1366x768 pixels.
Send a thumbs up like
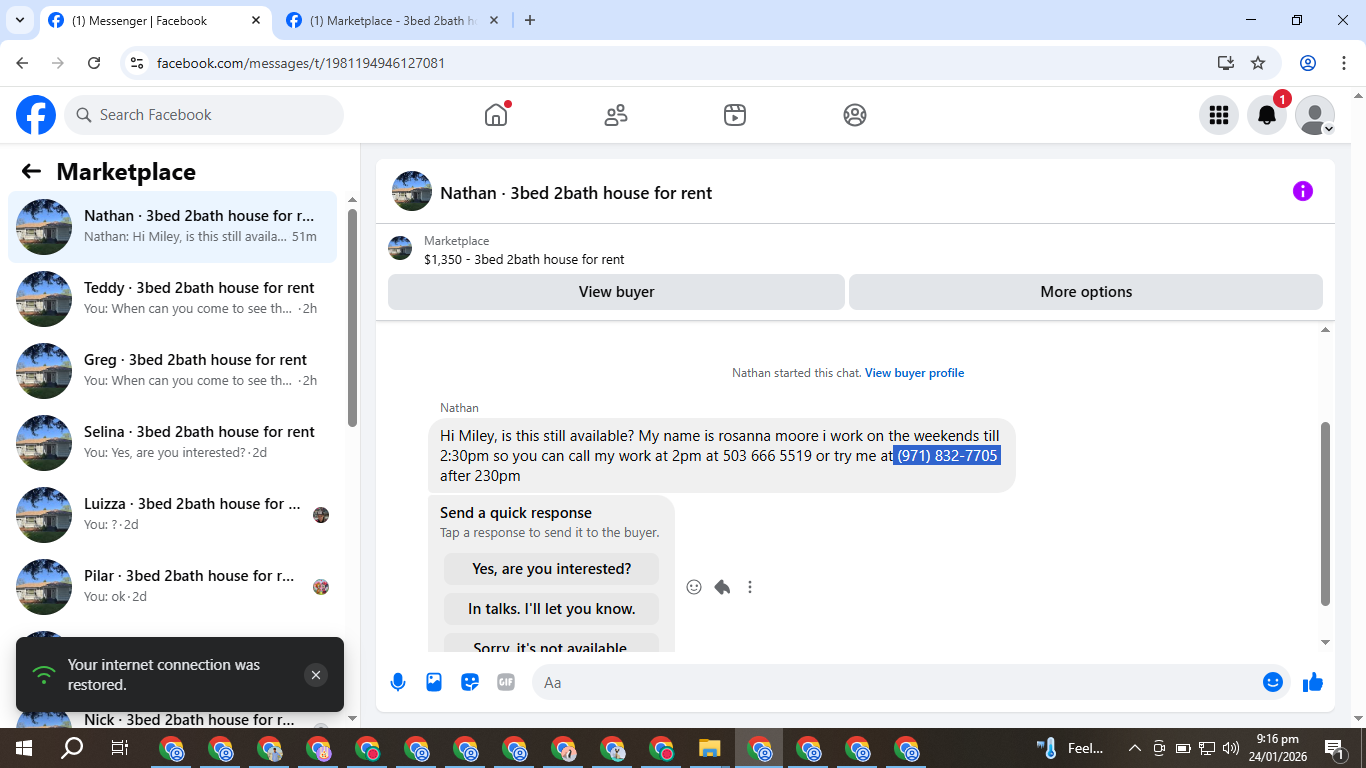point(1313,682)
